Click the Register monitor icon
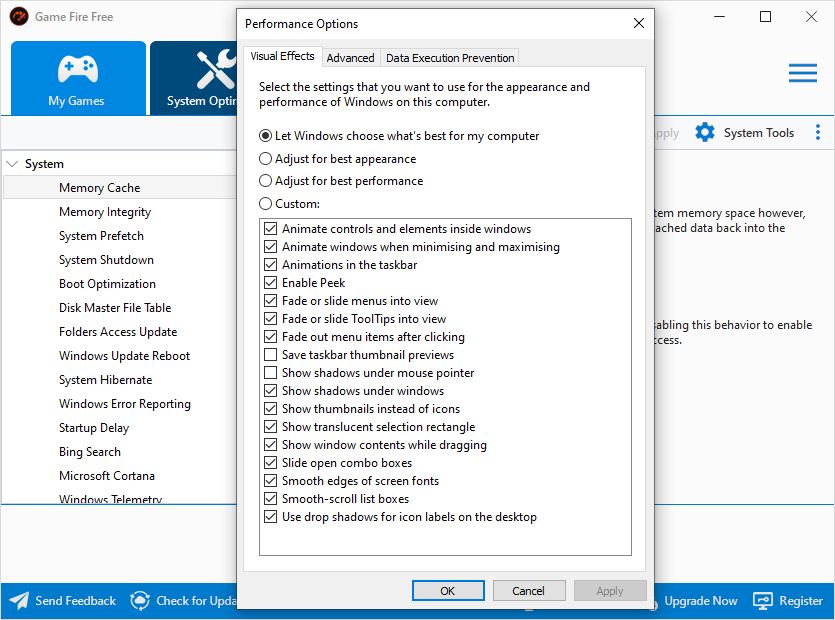 [763, 601]
